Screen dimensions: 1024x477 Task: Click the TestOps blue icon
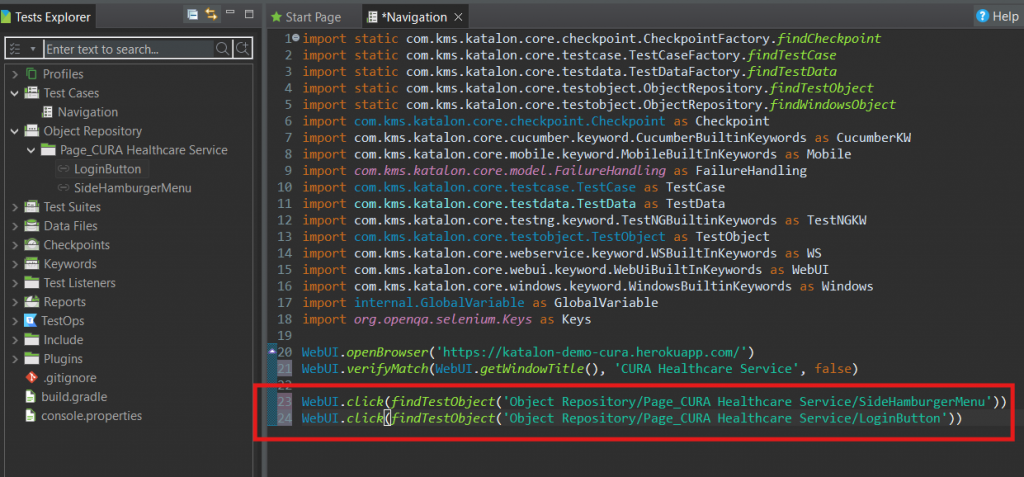(31, 321)
